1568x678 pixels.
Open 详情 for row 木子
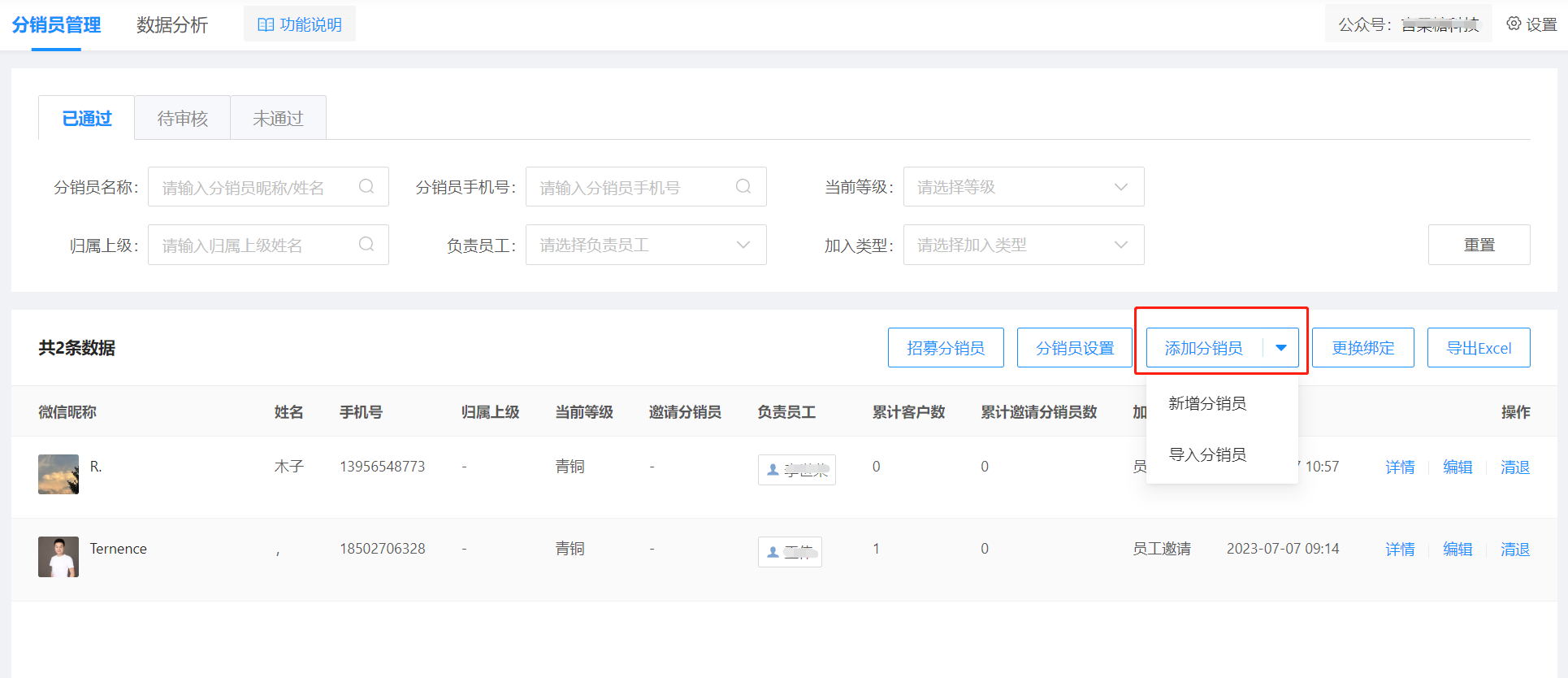tap(1400, 467)
